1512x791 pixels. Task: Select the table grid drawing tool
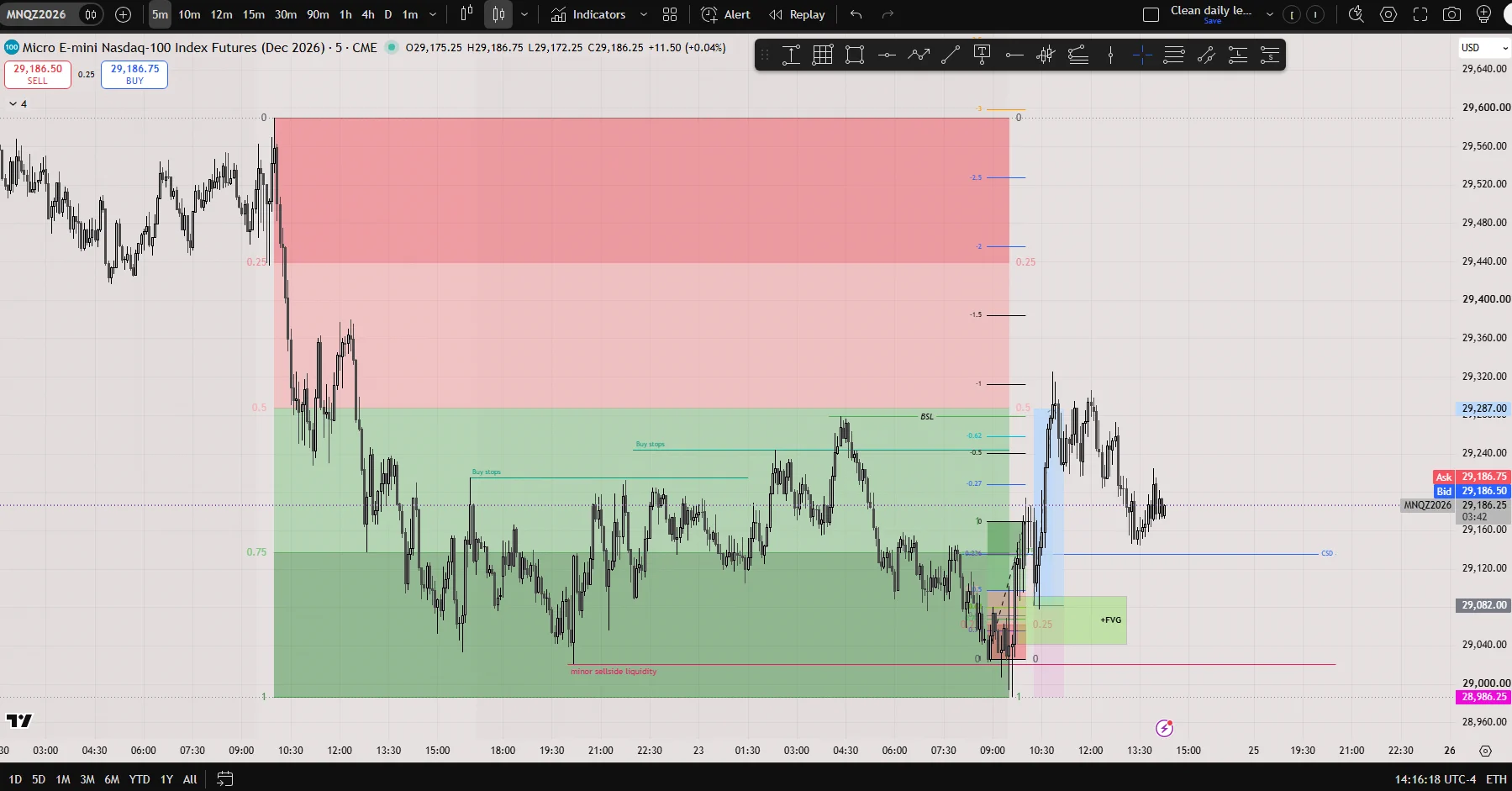point(823,55)
